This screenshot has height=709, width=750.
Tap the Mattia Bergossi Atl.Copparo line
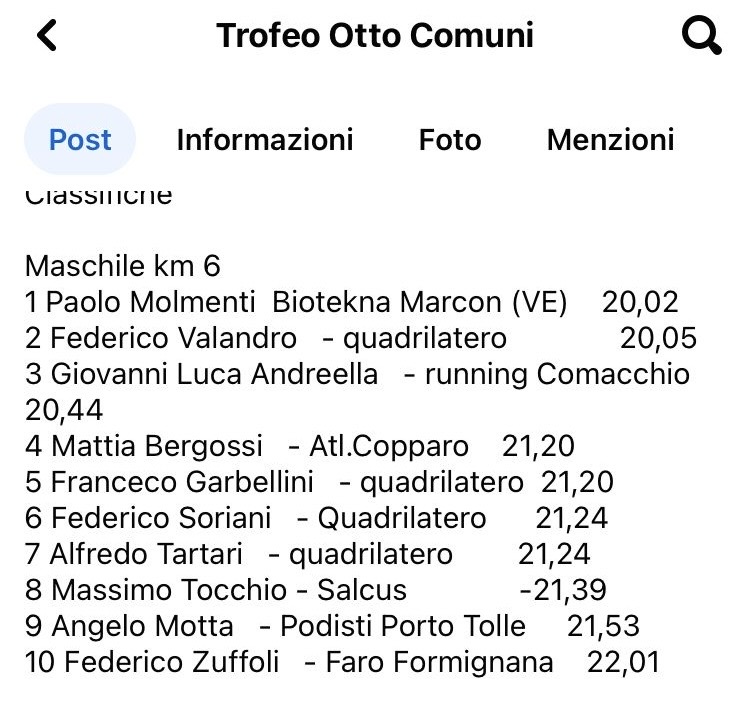pyautogui.click(x=299, y=446)
